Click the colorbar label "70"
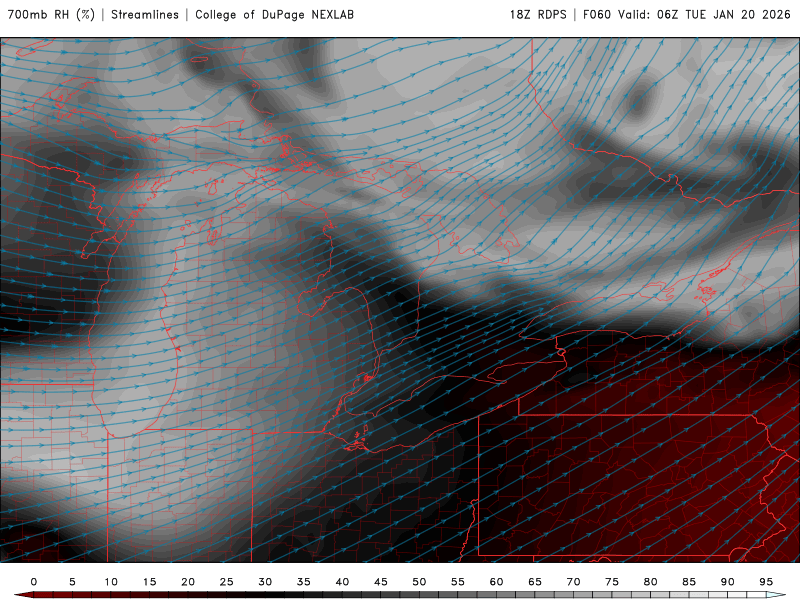 (x=573, y=582)
